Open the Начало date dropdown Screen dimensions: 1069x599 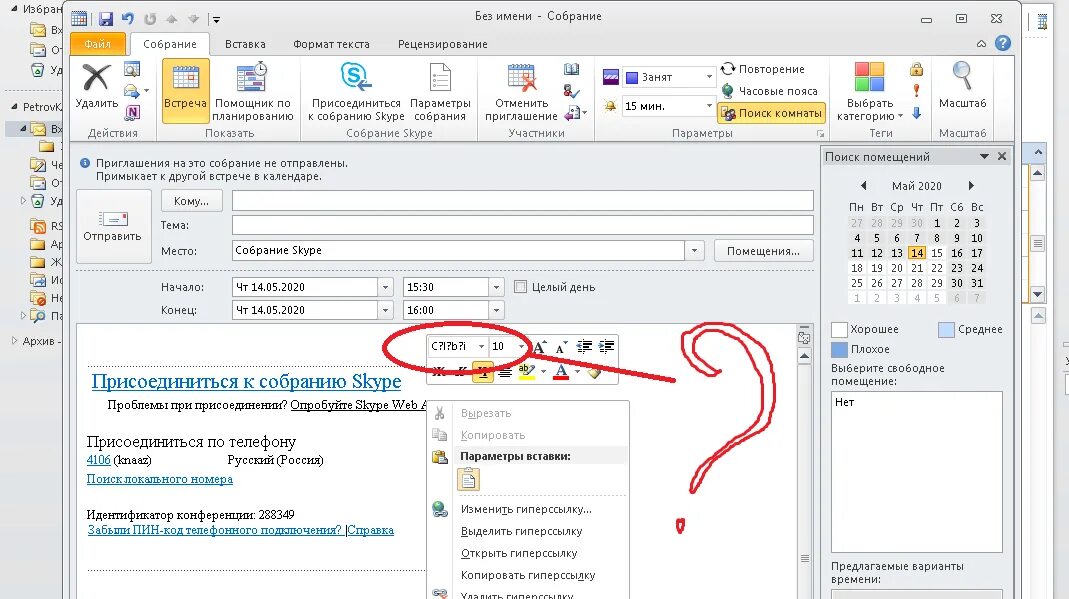click(x=385, y=287)
